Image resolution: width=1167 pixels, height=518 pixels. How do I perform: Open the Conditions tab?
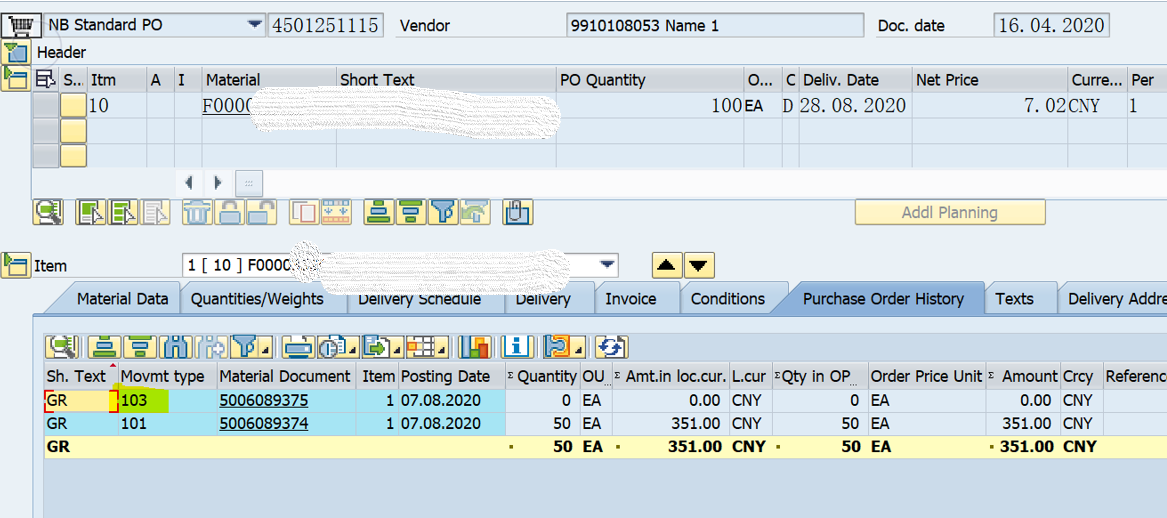pos(728,299)
